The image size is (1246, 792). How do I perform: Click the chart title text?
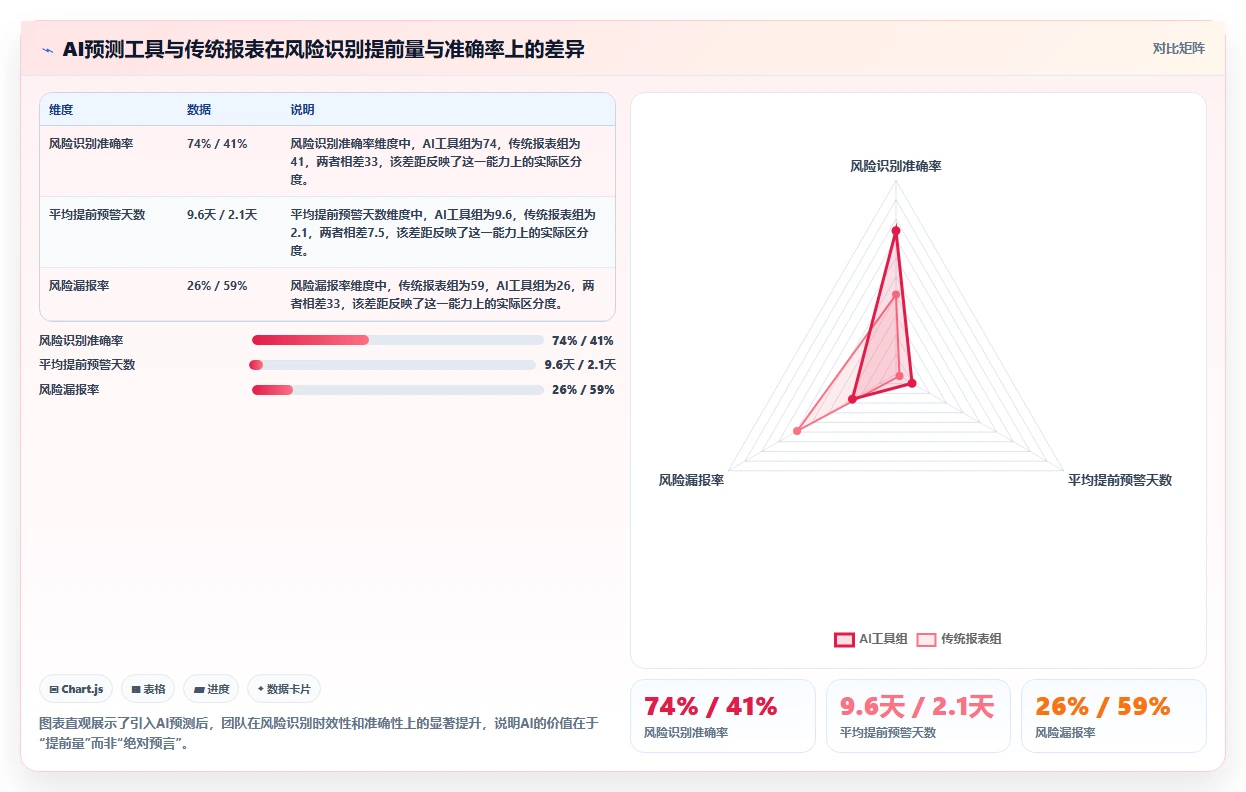[323, 50]
